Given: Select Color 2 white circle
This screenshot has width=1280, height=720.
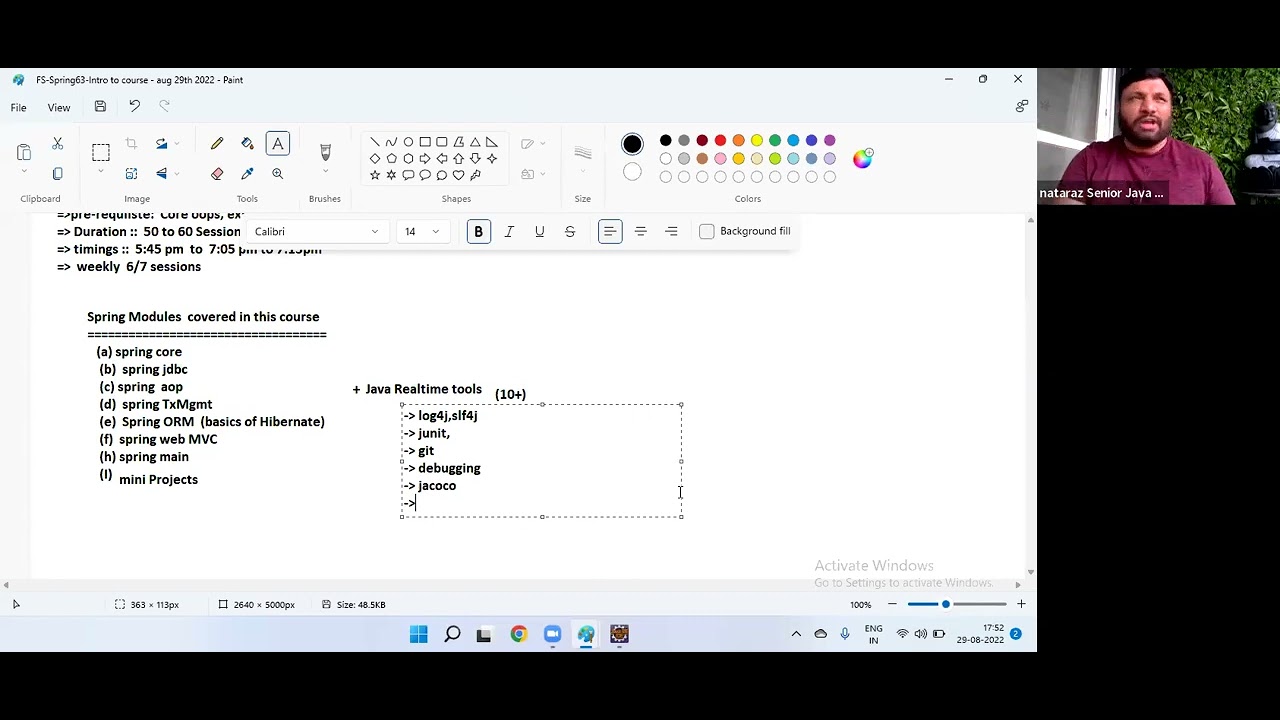Looking at the screenshot, I should (632, 173).
